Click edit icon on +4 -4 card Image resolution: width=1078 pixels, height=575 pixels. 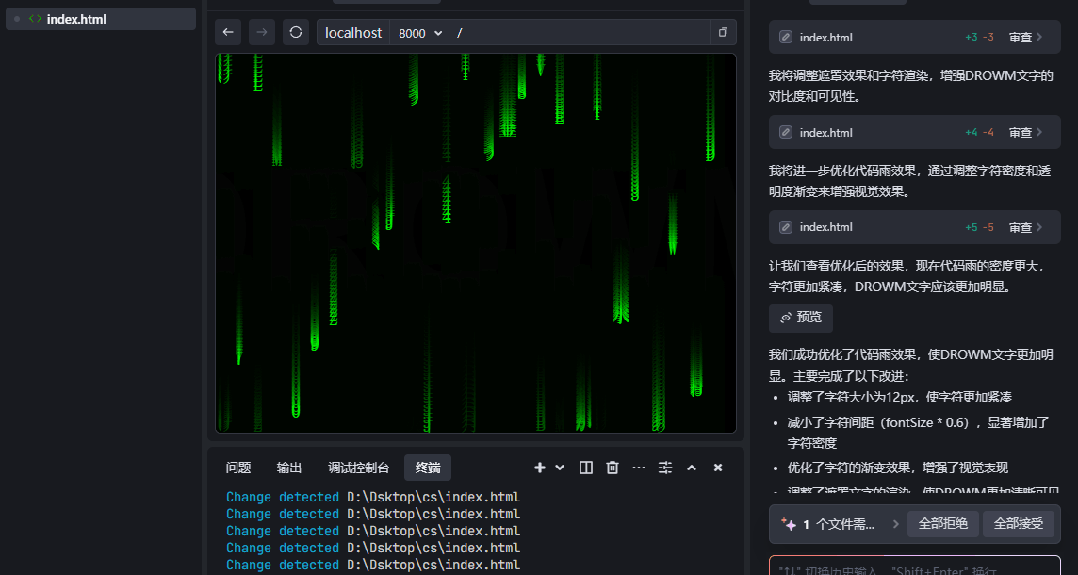[x=786, y=132]
